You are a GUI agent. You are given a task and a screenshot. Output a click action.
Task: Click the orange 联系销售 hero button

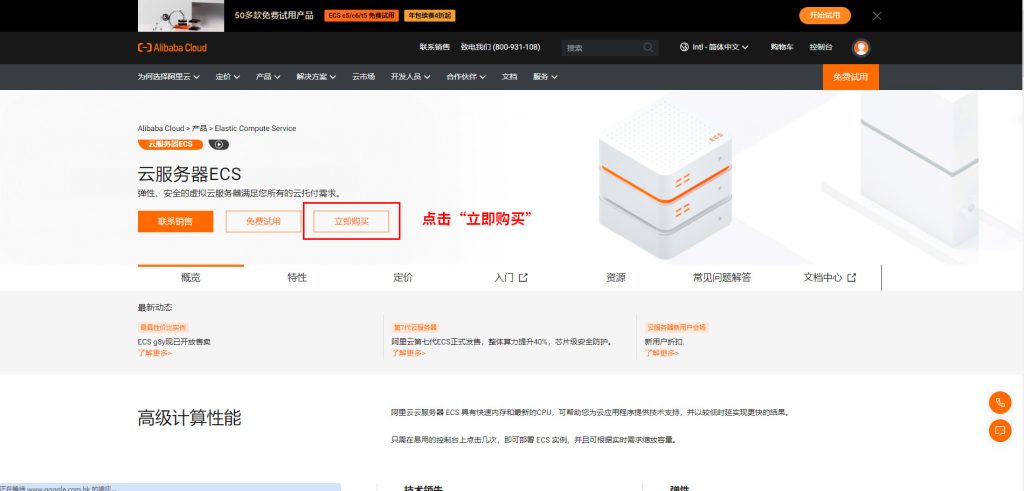[176, 221]
